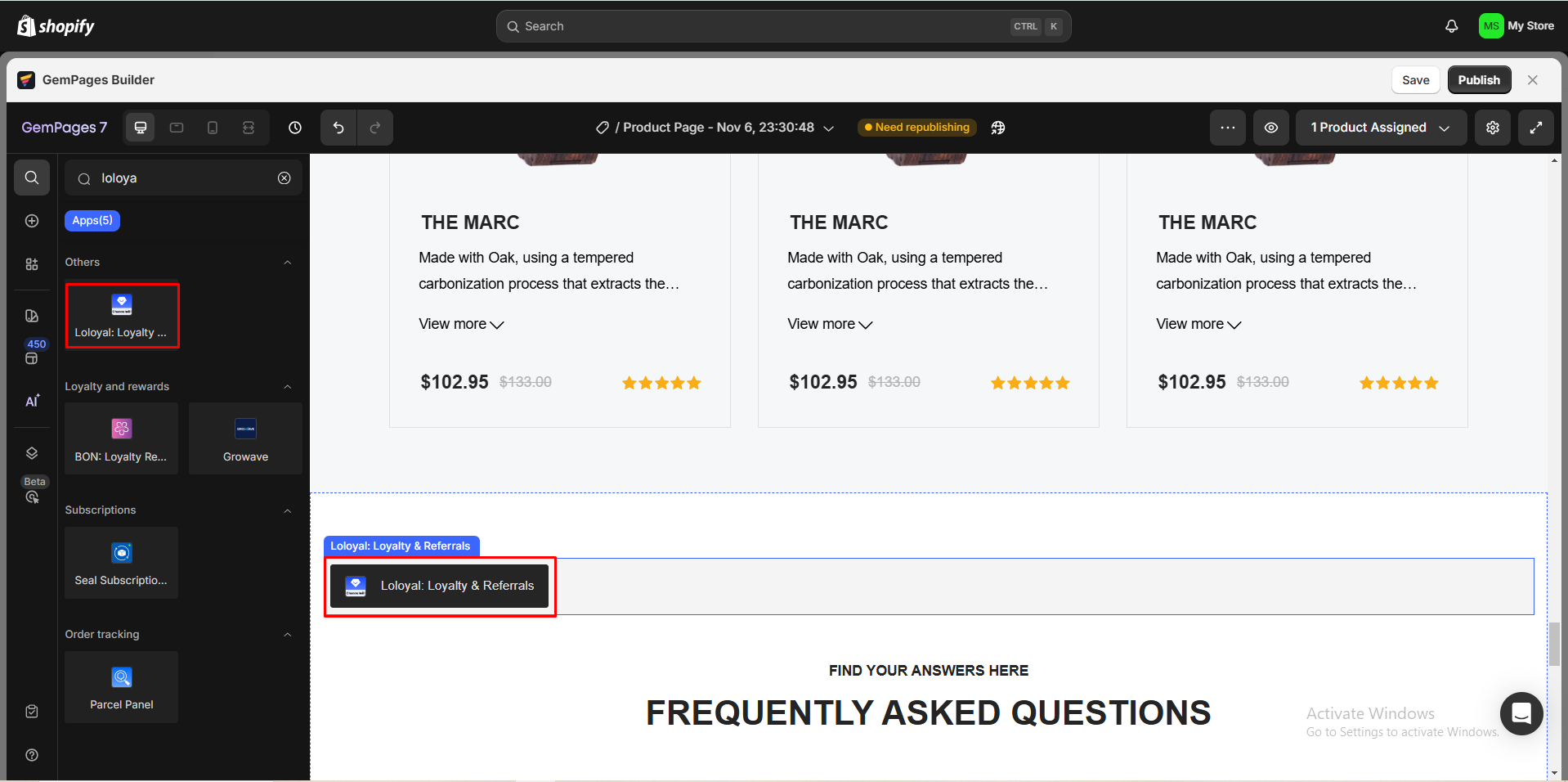Screen dimensions: 1568x782
Task: Switch to mobile device view
Action: [213, 128]
